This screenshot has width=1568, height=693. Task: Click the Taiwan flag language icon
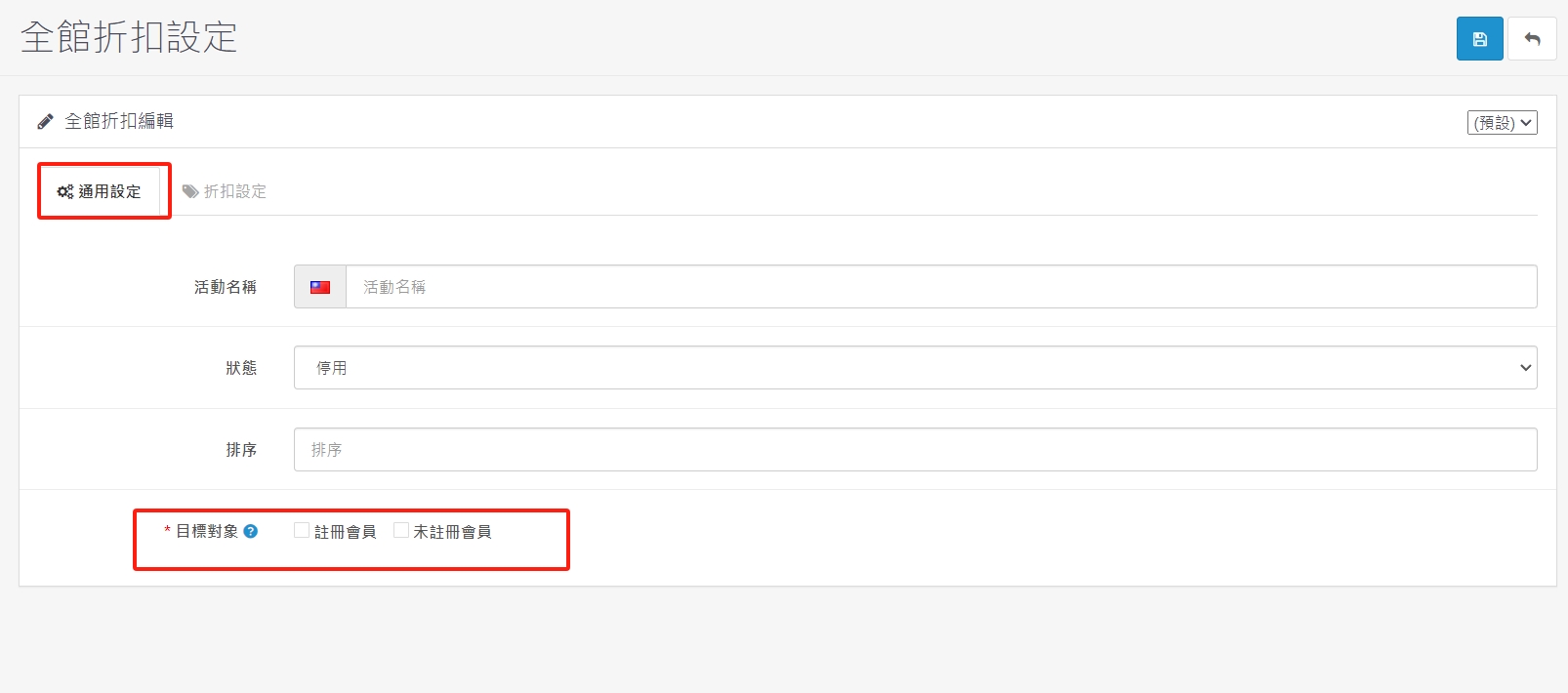click(320, 287)
